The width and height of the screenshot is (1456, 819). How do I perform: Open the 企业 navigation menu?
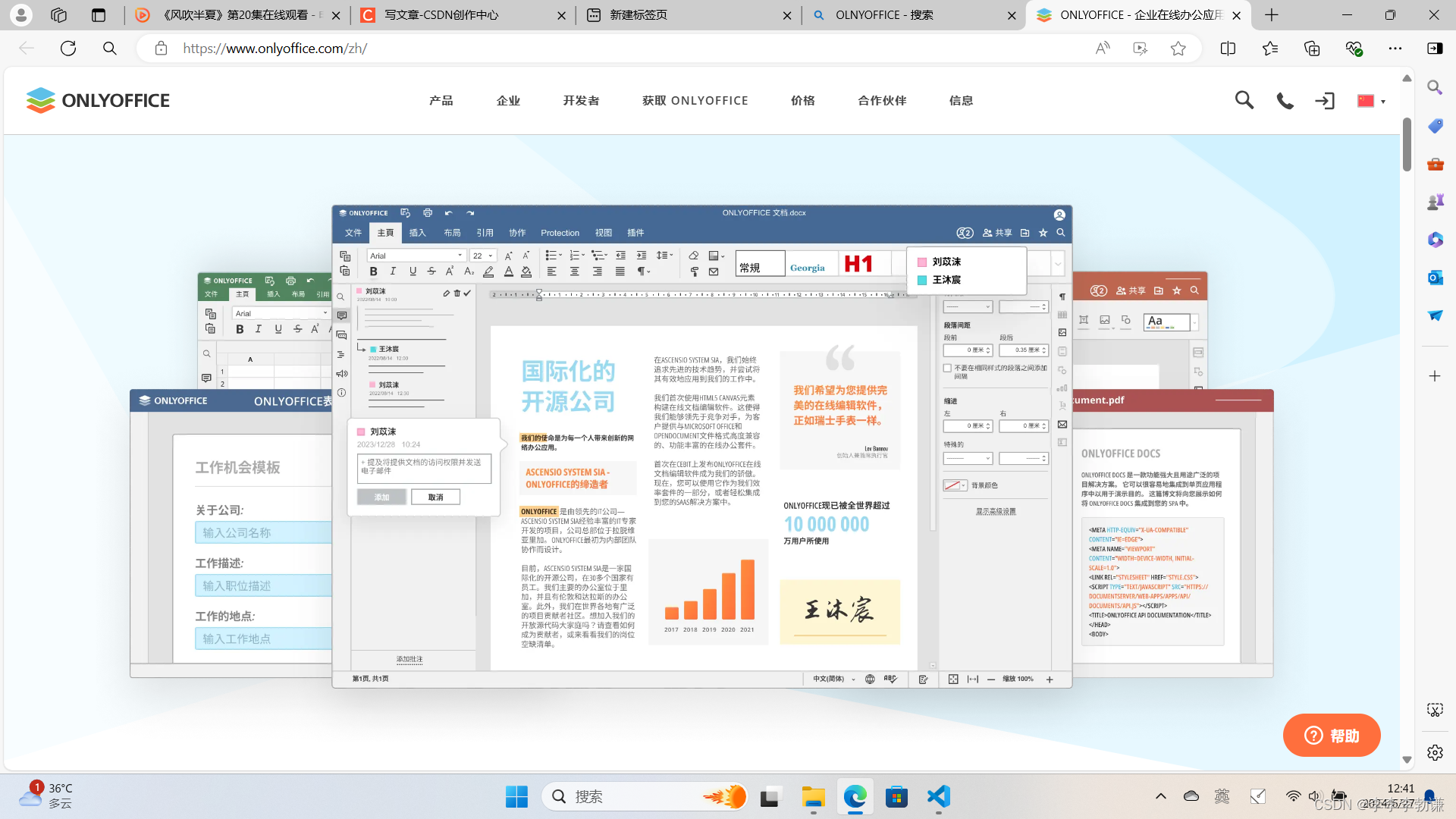(508, 101)
